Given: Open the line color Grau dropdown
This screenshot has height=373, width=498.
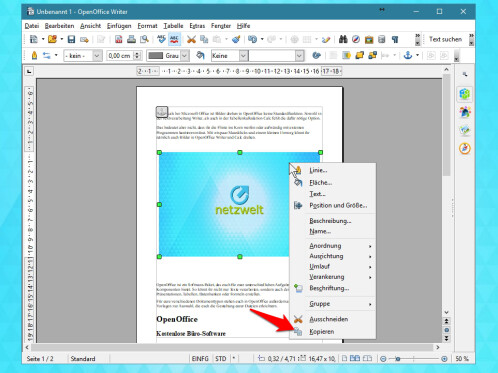Looking at the screenshot, I should 185,56.
